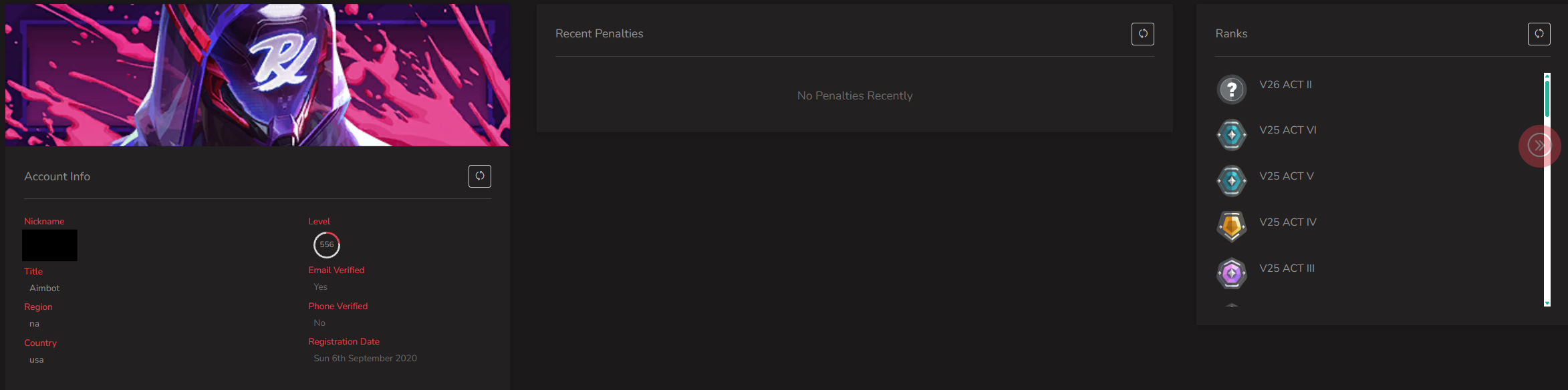Click the V25 ACT V rank badge
Image resolution: width=1568 pixels, height=390 pixels.
tap(1232, 181)
